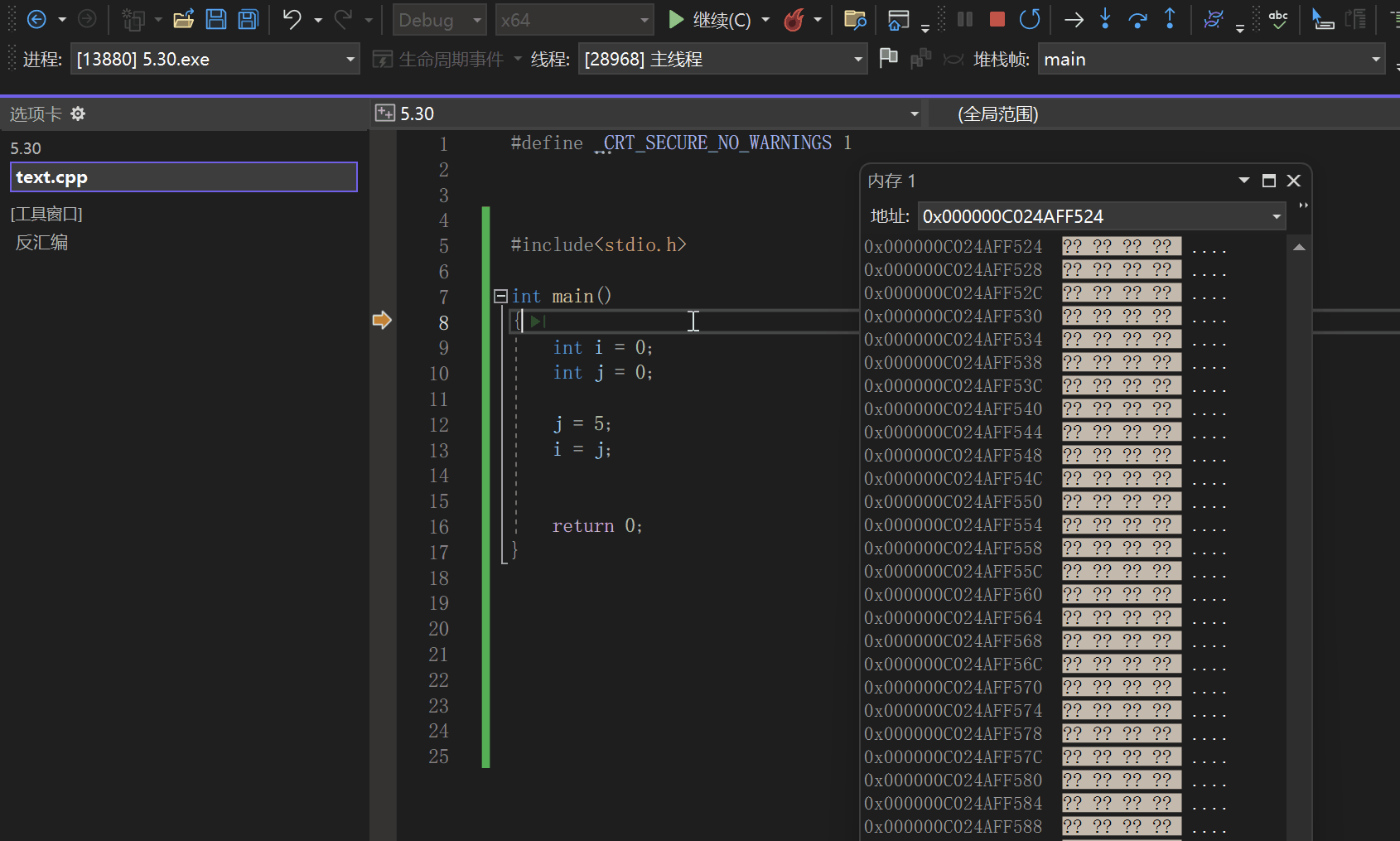Open the x64 platform dropdown
Image resolution: width=1400 pixels, height=841 pixels.
coord(574,20)
